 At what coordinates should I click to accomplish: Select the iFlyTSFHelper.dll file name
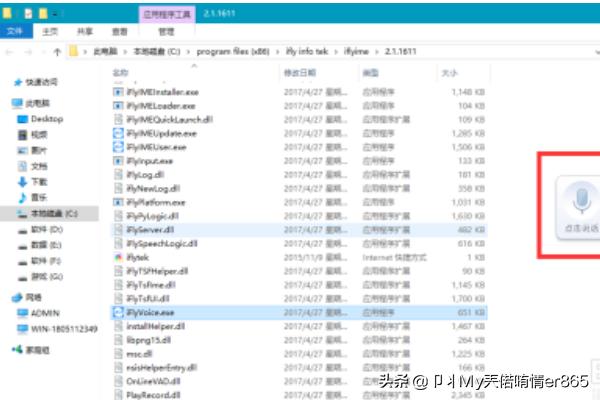(157, 271)
